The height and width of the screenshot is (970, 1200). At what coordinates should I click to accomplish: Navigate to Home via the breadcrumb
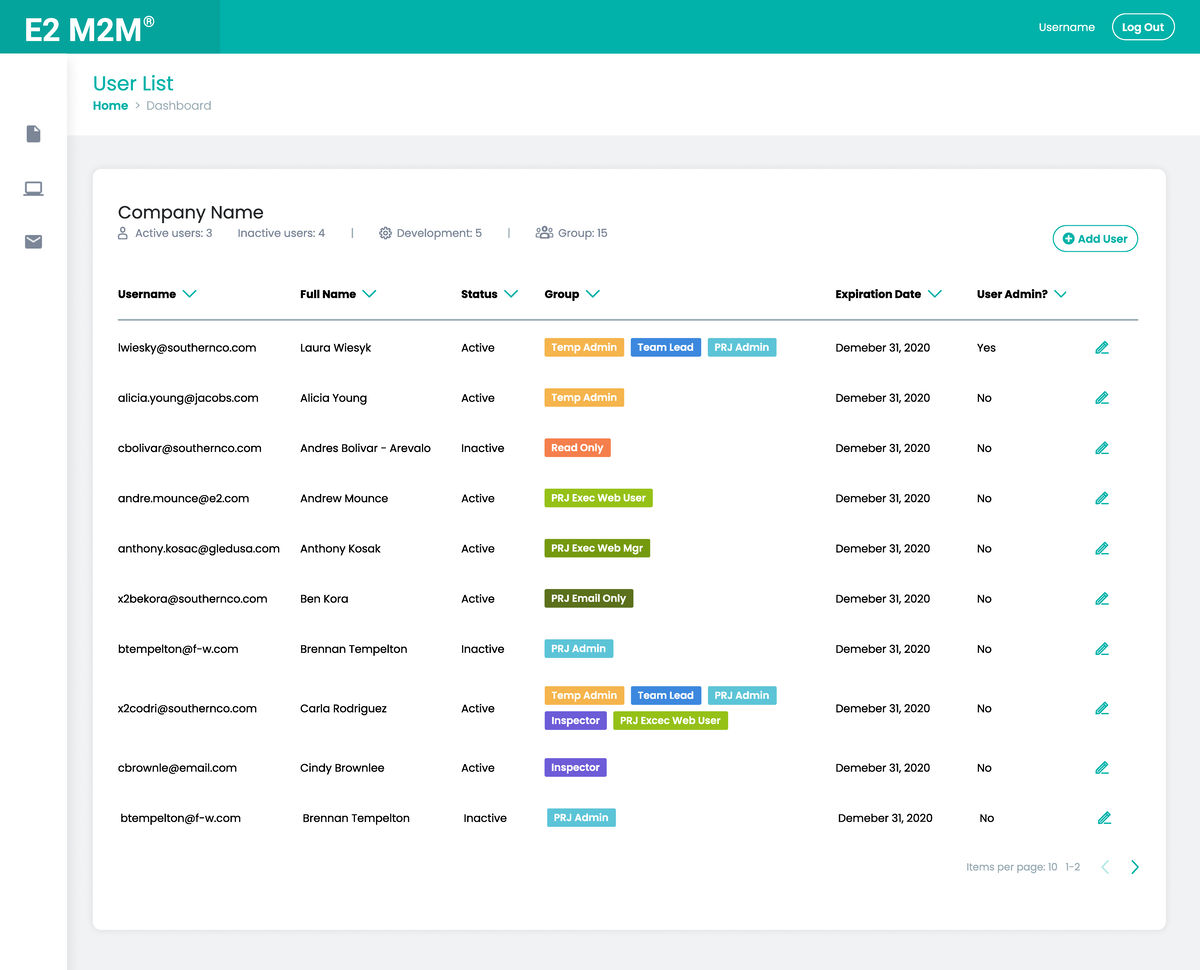click(x=110, y=105)
